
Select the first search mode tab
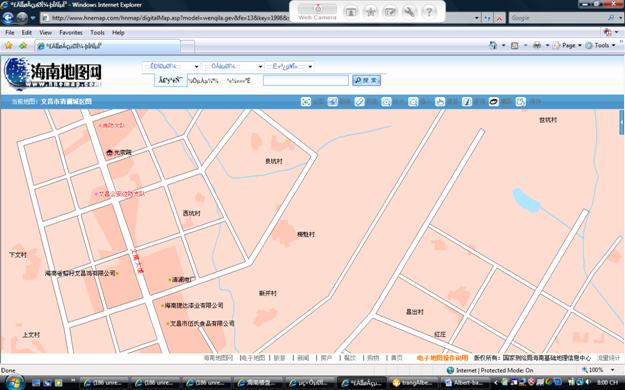click(170, 80)
